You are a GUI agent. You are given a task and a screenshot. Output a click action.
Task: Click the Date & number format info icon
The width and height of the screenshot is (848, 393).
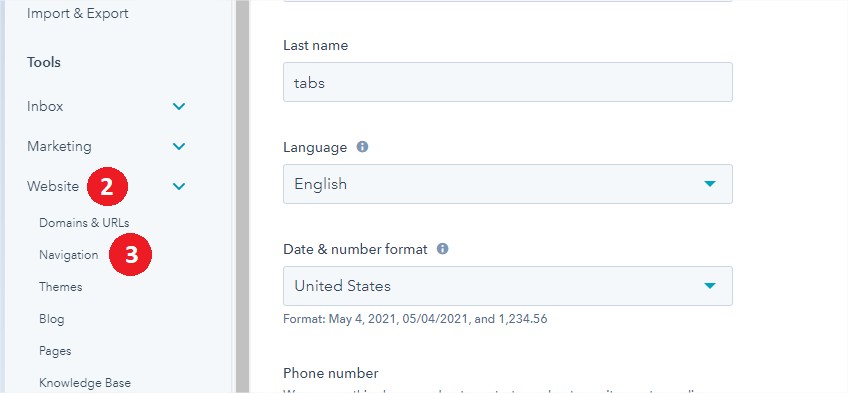442,249
